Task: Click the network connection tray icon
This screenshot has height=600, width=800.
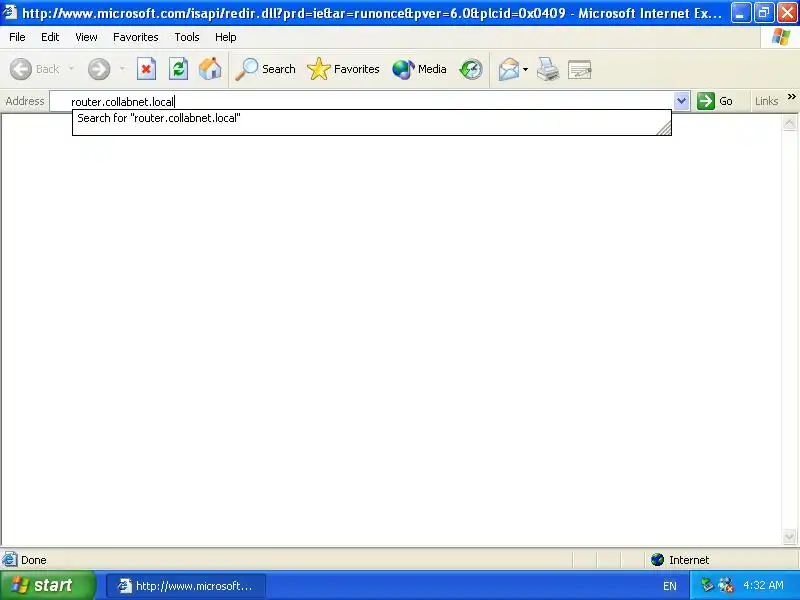Action: pyautogui.click(x=726, y=585)
